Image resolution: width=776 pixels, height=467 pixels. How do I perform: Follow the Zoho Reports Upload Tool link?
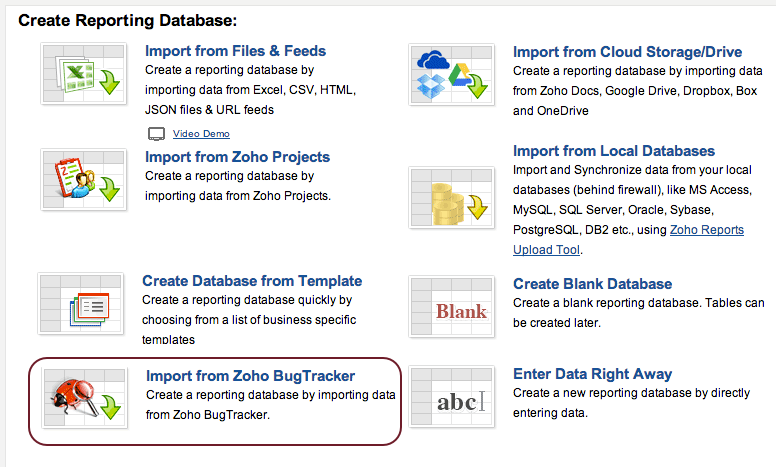(628, 239)
